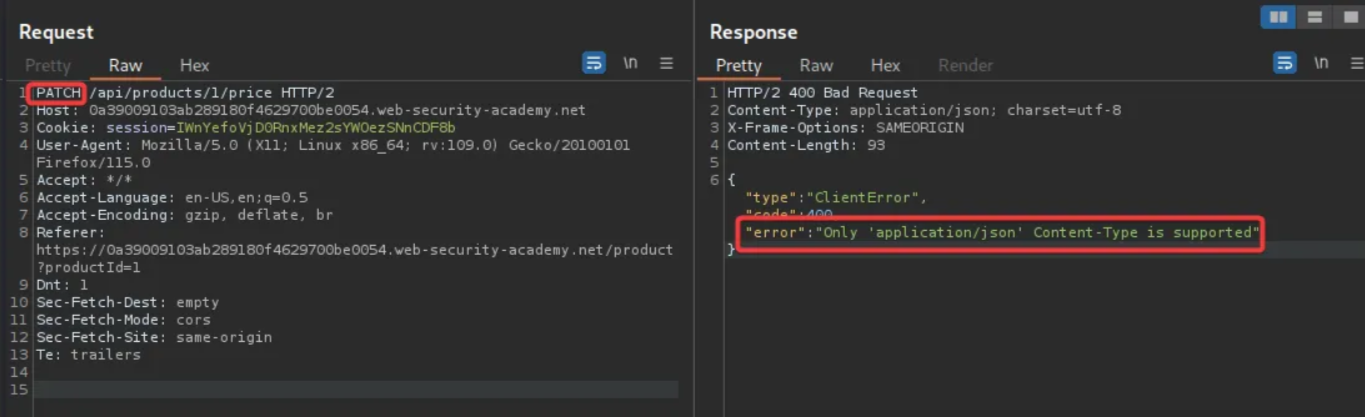
Task: Select top-bottom split layout icon
Action: (x=1315, y=17)
